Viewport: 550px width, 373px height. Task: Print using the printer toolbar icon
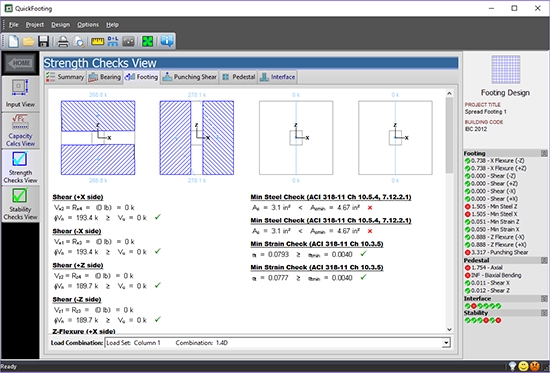63,41
